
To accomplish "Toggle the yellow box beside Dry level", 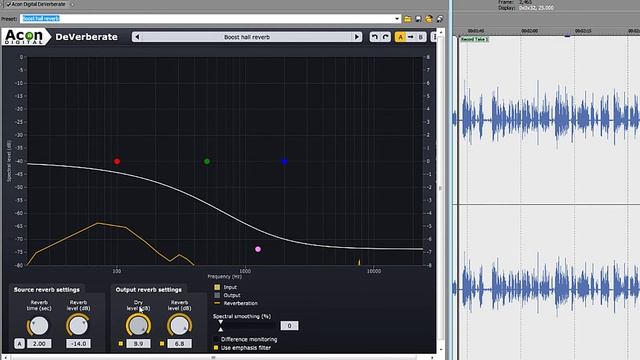I will pyautogui.click(x=120, y=344).
